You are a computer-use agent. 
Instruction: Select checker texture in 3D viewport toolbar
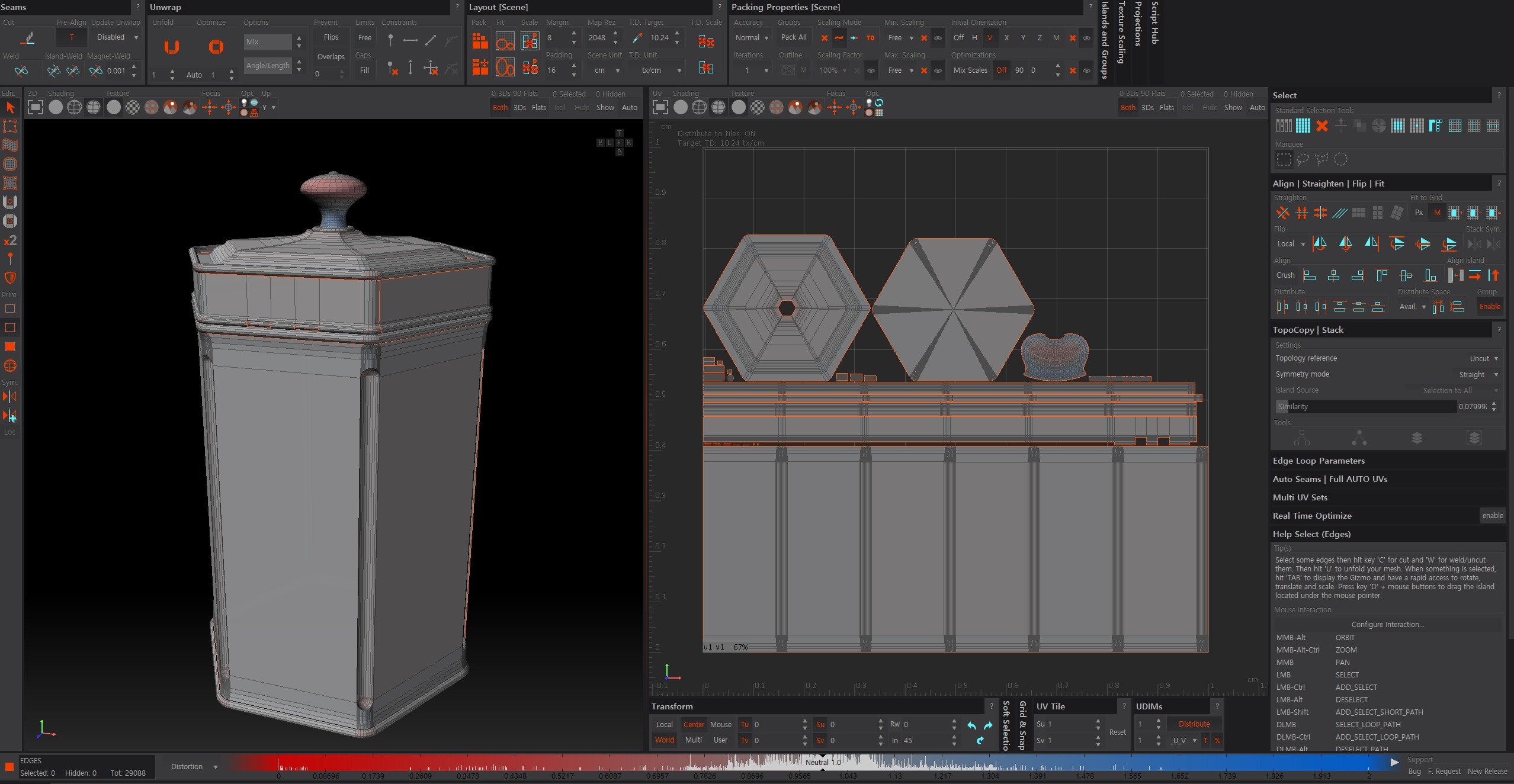[133, 107]
